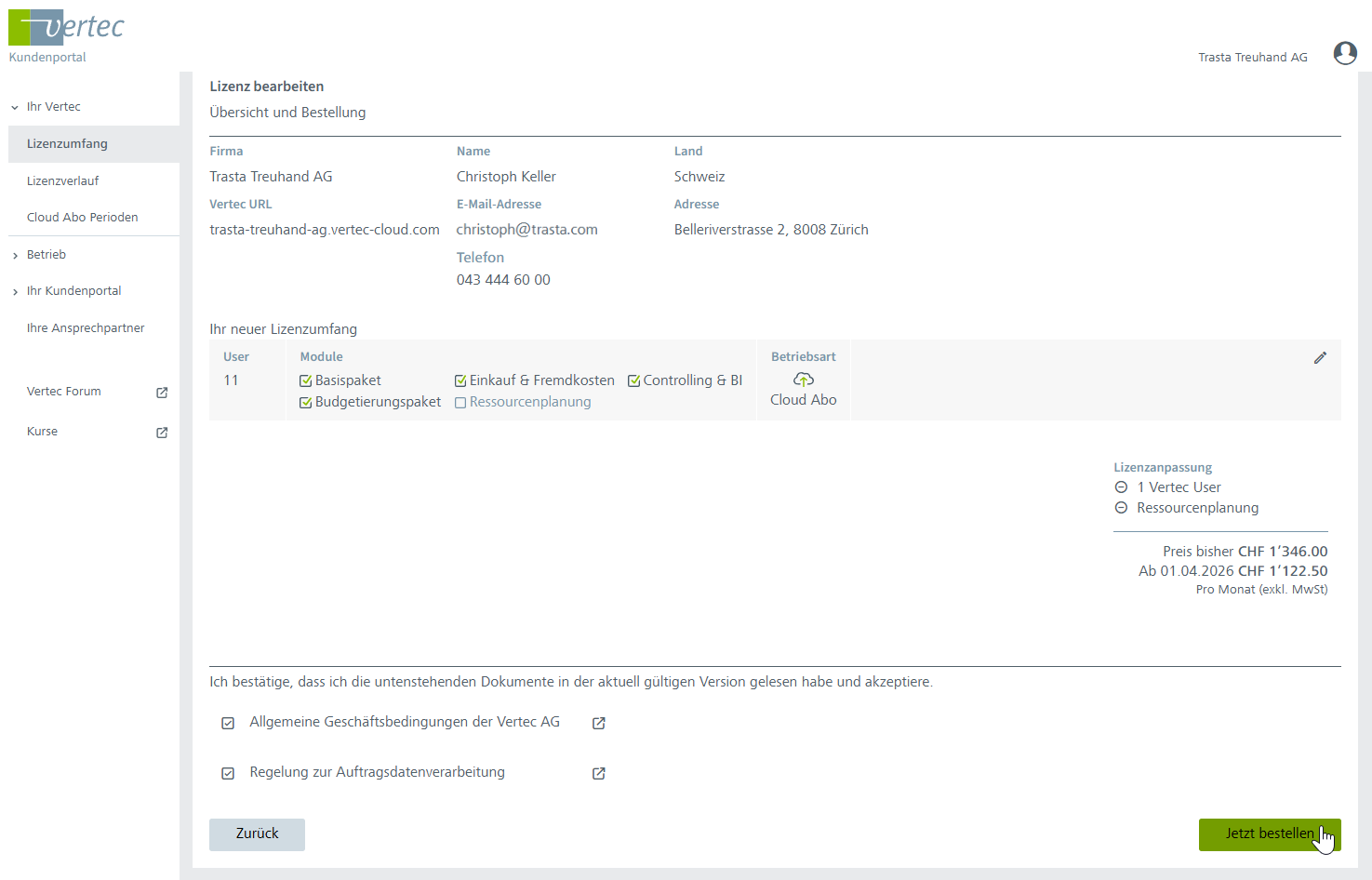
Task: Go to Cloud Abo Perioden
Action: click(82, 218)
